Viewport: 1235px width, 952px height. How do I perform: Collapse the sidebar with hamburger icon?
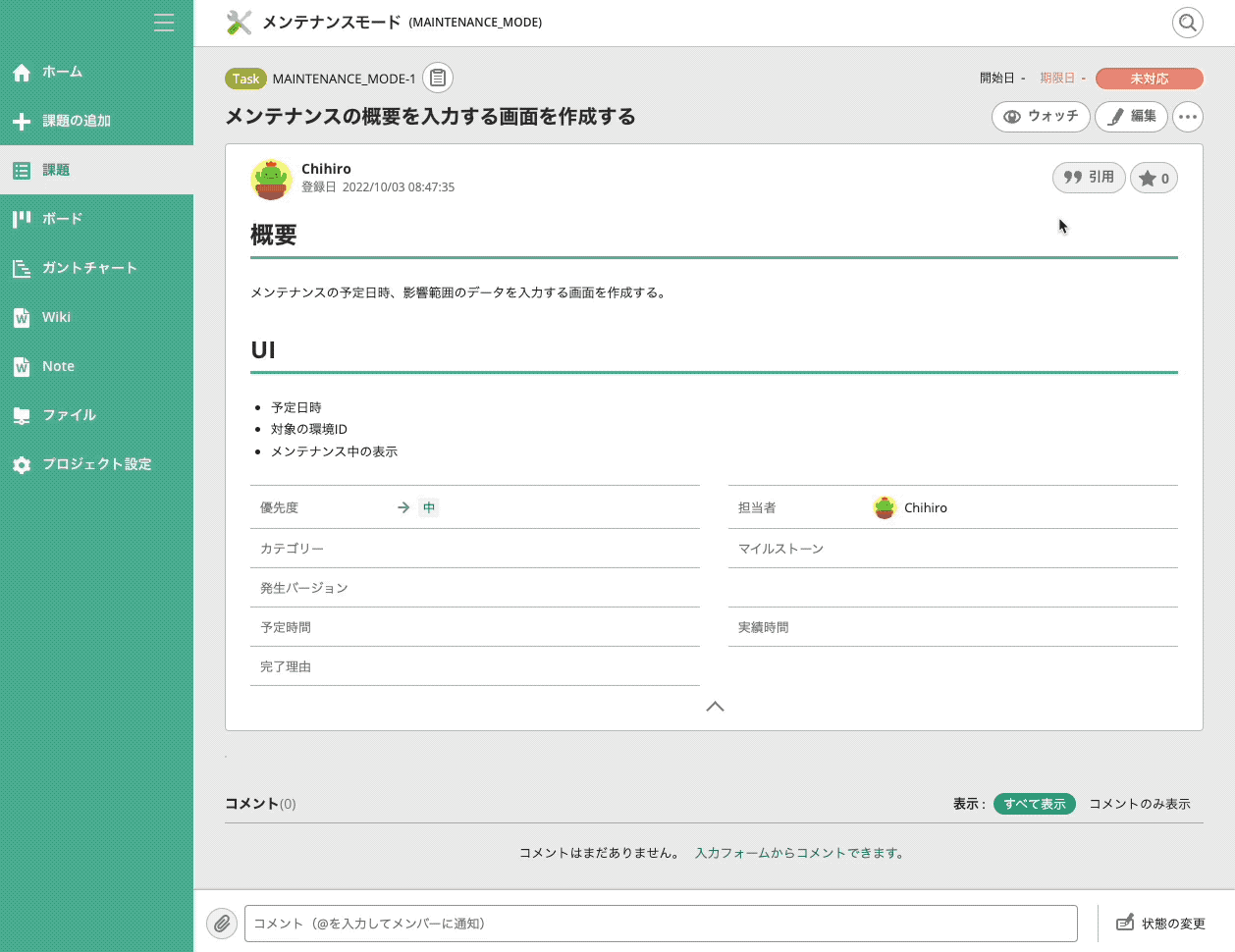[x=164, y=23]
